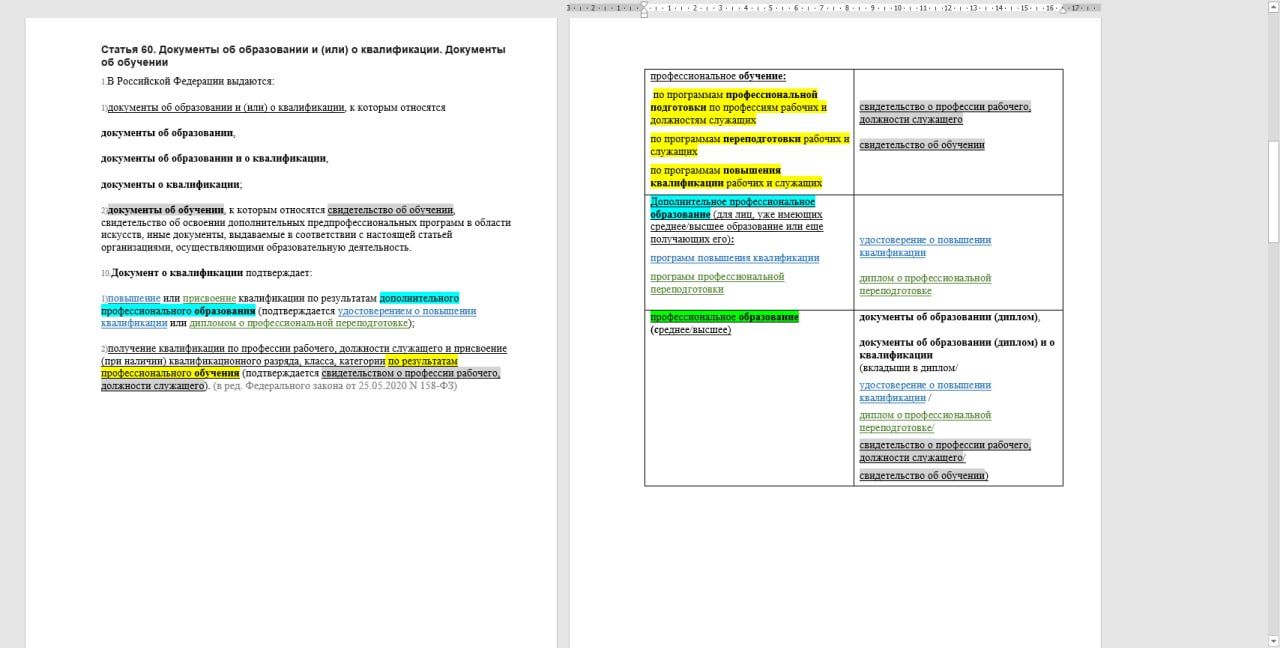Click 'программ повышения квалификации' in the table
Viewport: 1280px width, 648px height.
click(734, 257)
